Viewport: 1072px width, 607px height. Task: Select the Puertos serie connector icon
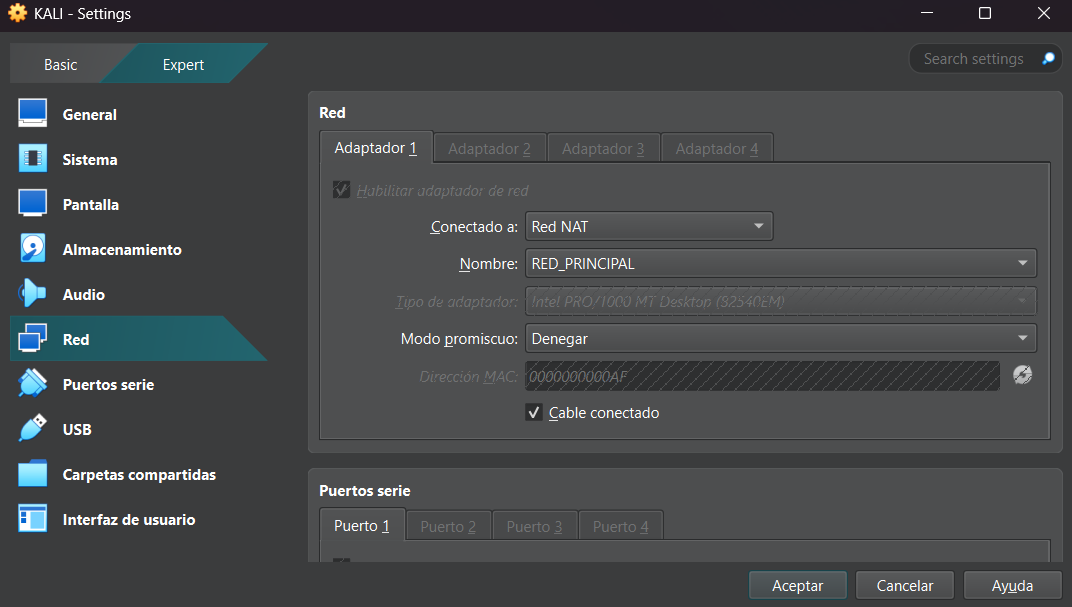[x=33, y=384]
